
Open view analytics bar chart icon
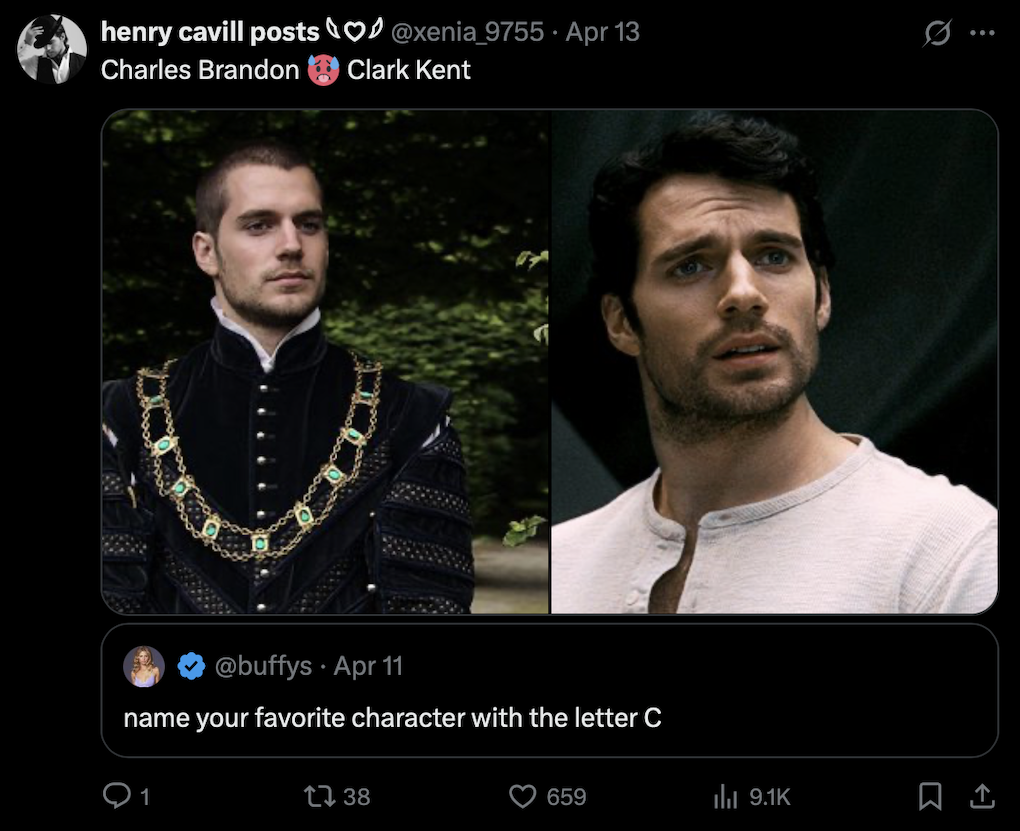tap(726, 796)
